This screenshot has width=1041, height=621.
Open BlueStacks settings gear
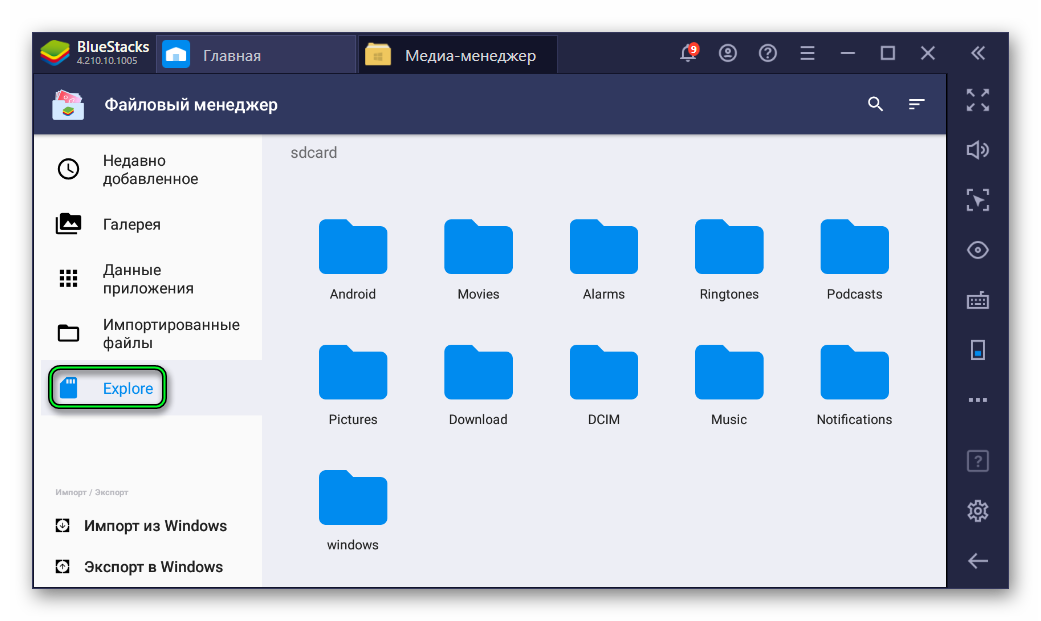coord(977,511)
